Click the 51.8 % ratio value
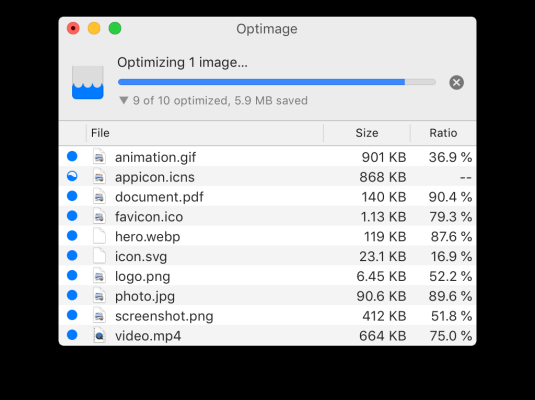The image size is (535, 400). click(451, 316)
